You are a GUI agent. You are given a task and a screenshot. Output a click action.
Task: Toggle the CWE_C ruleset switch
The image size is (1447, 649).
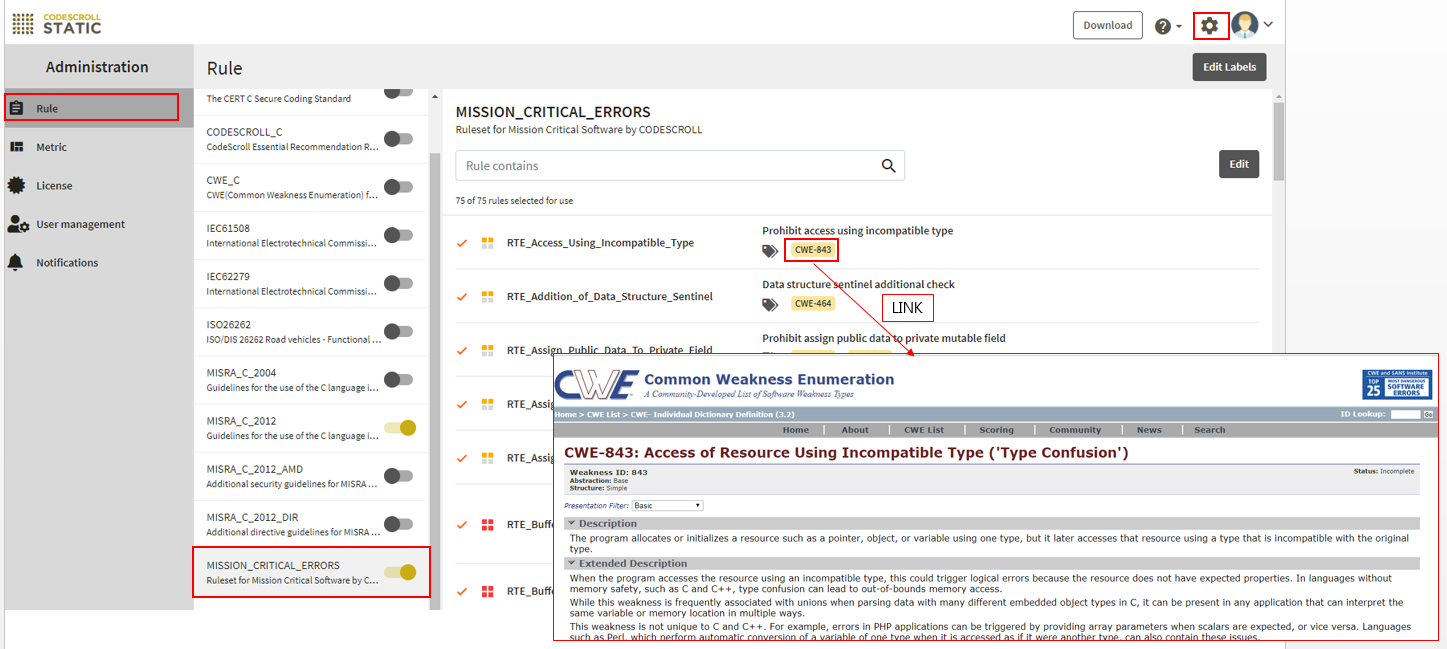point(399,187)
